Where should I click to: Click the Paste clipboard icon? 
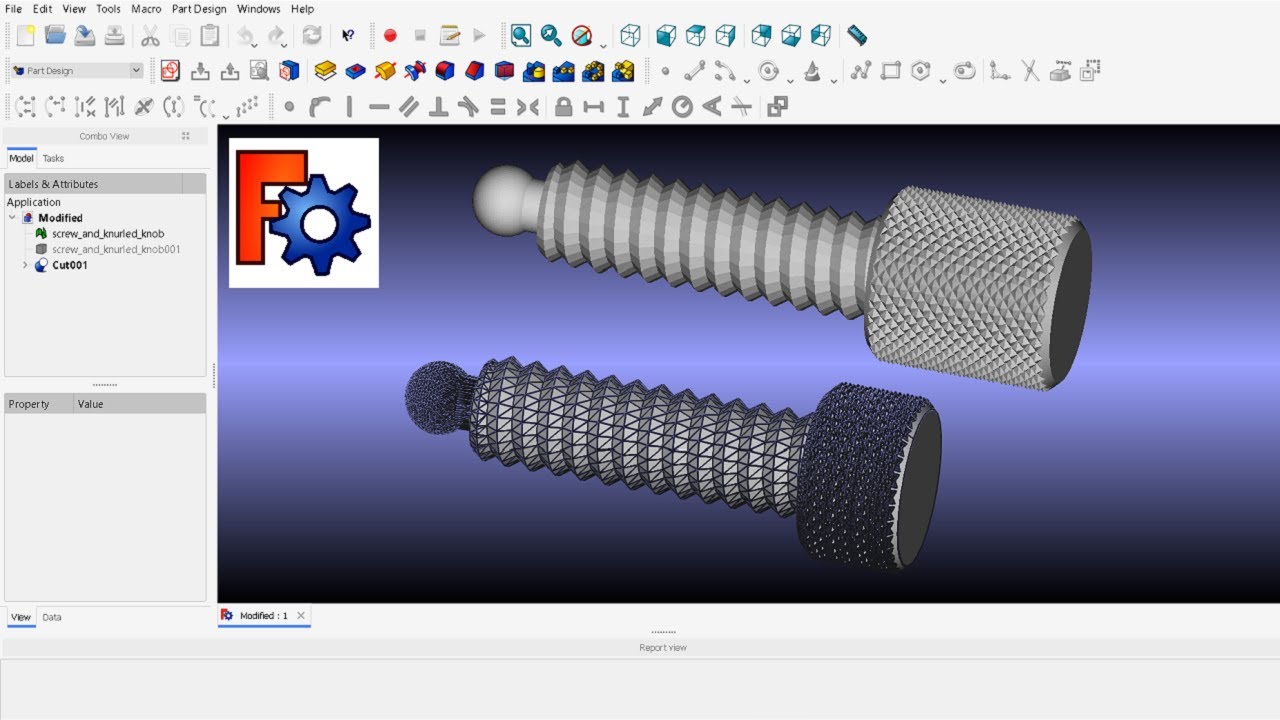pos(210,36)
